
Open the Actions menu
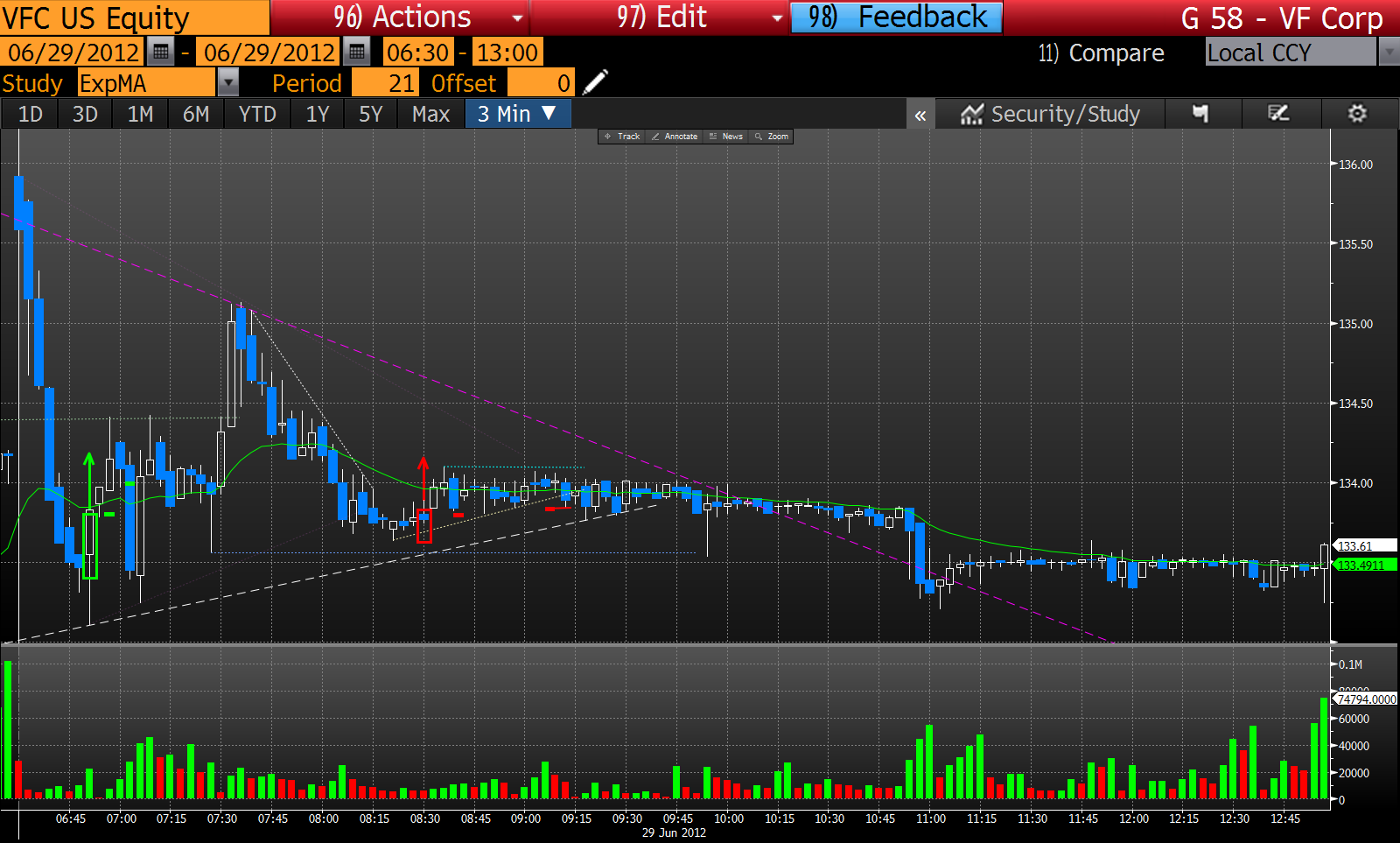402,18
